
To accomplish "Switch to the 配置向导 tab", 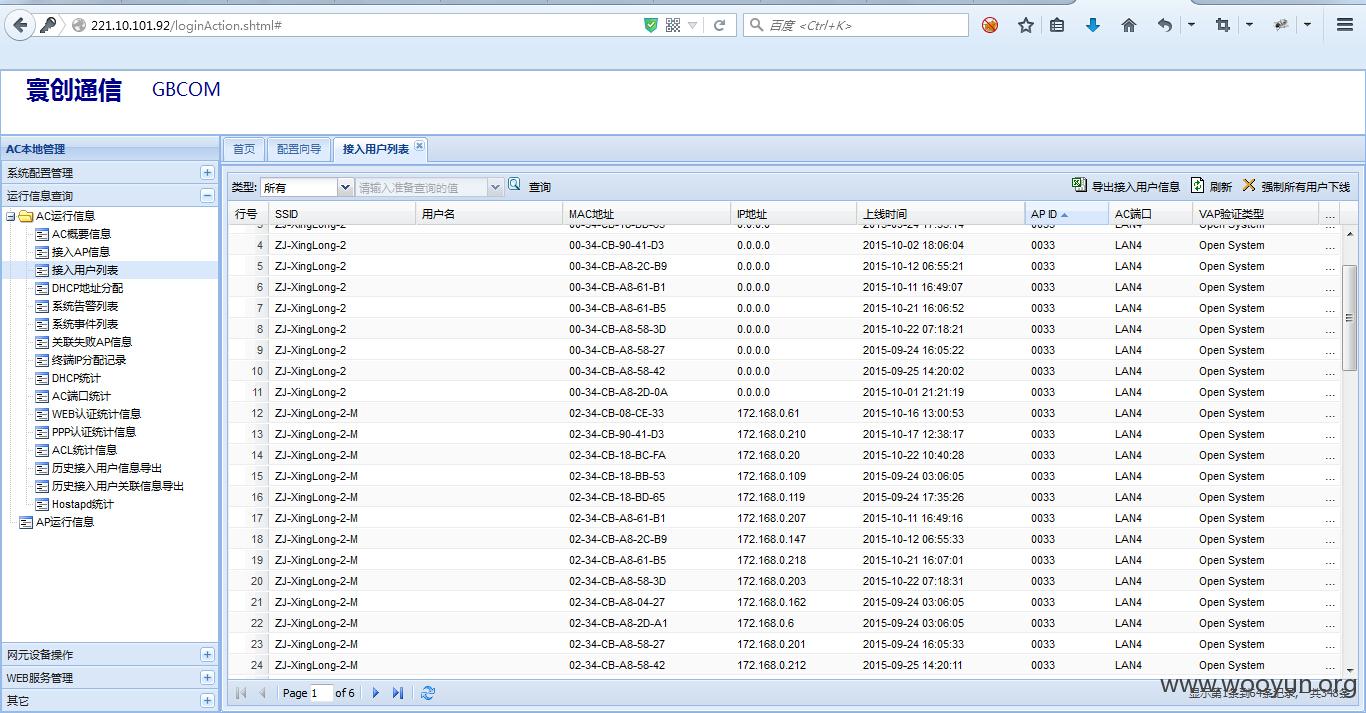I will (x=299, y=149).
